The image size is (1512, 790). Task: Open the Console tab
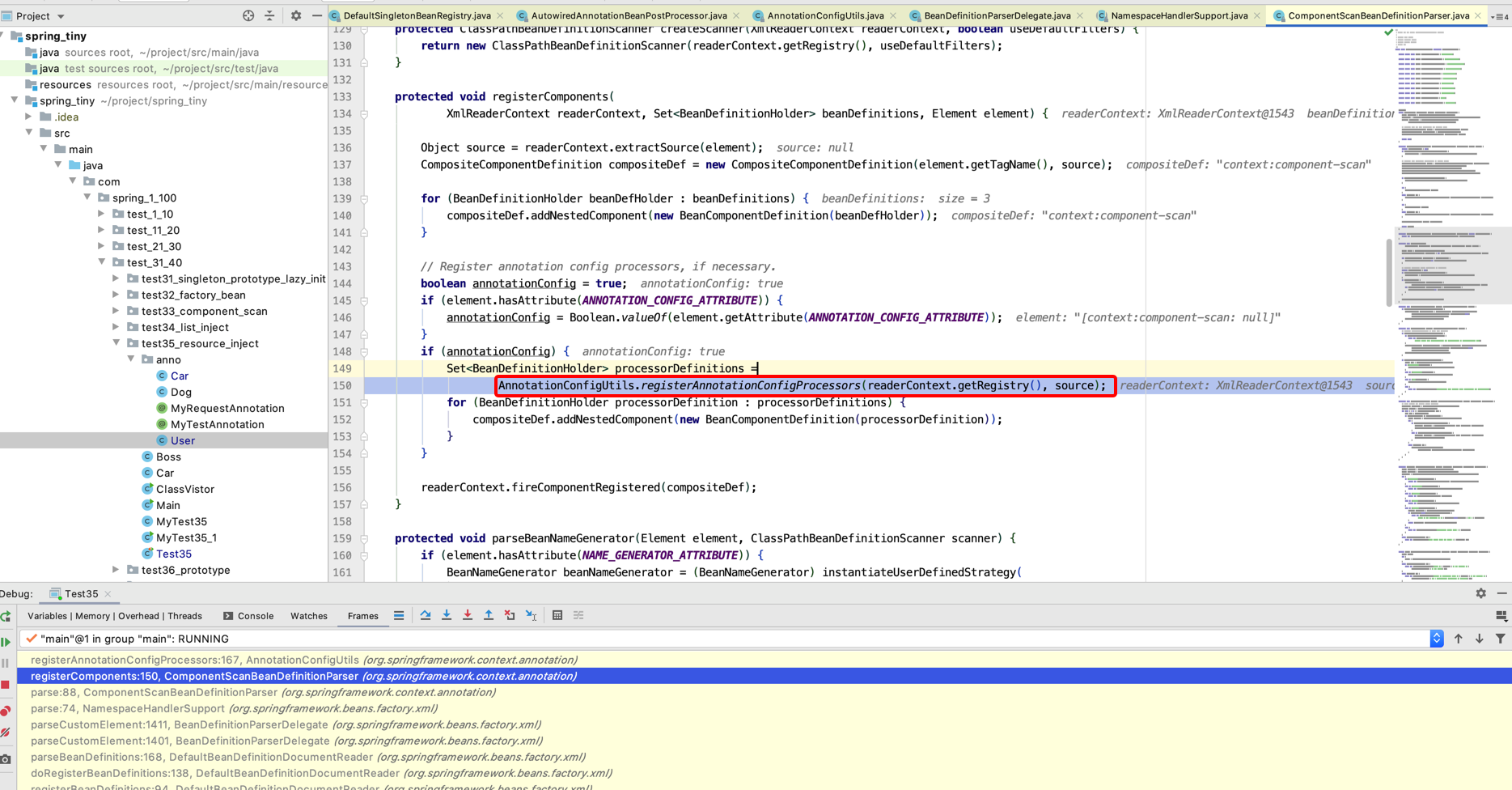(248, 616)
